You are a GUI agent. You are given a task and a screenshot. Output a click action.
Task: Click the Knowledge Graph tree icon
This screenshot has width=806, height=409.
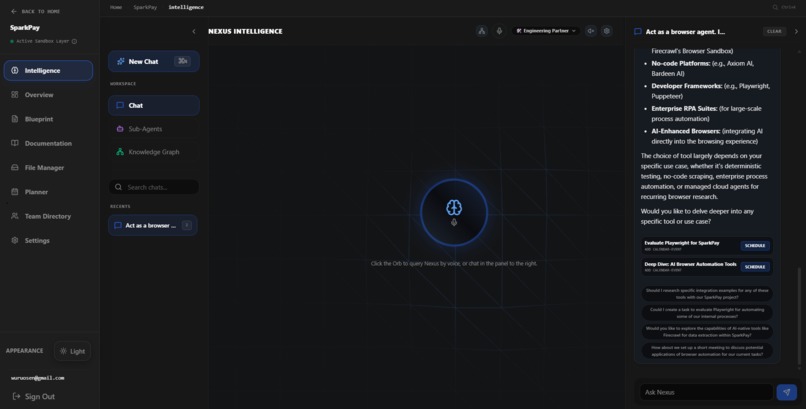tap(120, 152)
